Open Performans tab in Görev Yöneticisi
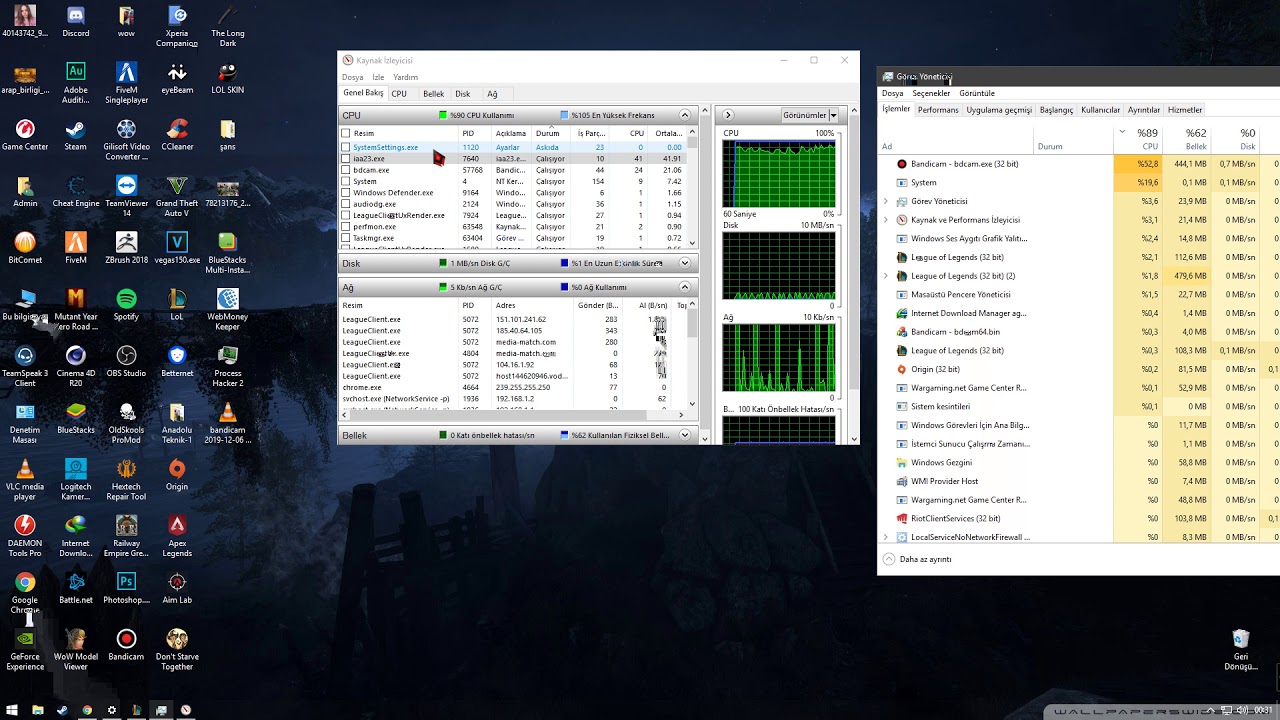Viewport: 1280px width, 720px height. pyautogui.click(x=938, y=110)
